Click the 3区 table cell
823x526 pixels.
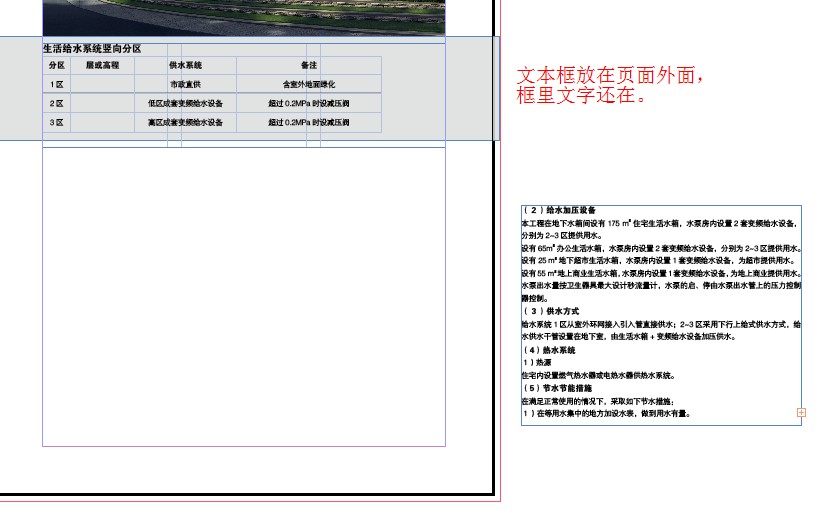pyautogui.click(x=57, y=122)
